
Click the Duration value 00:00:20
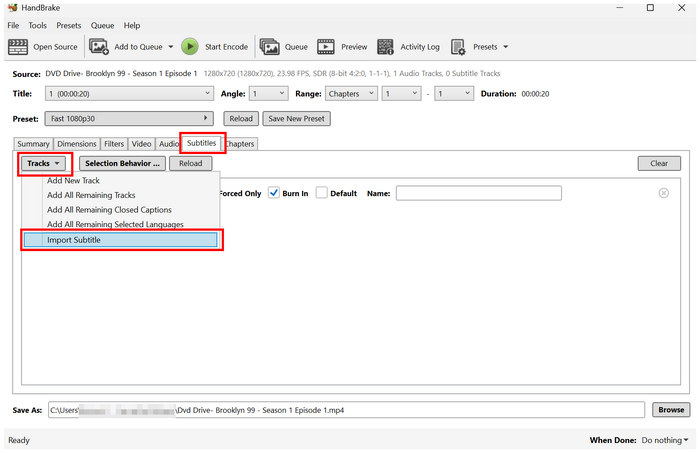(x=535, y=94)
